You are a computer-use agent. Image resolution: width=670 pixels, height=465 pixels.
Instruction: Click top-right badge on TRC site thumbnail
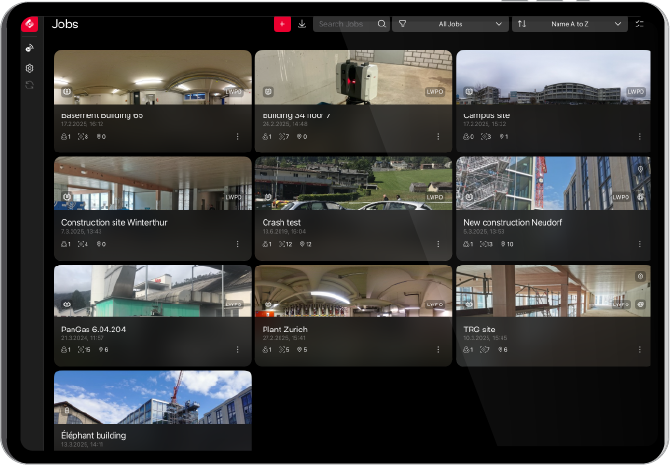tap(640, 276)
